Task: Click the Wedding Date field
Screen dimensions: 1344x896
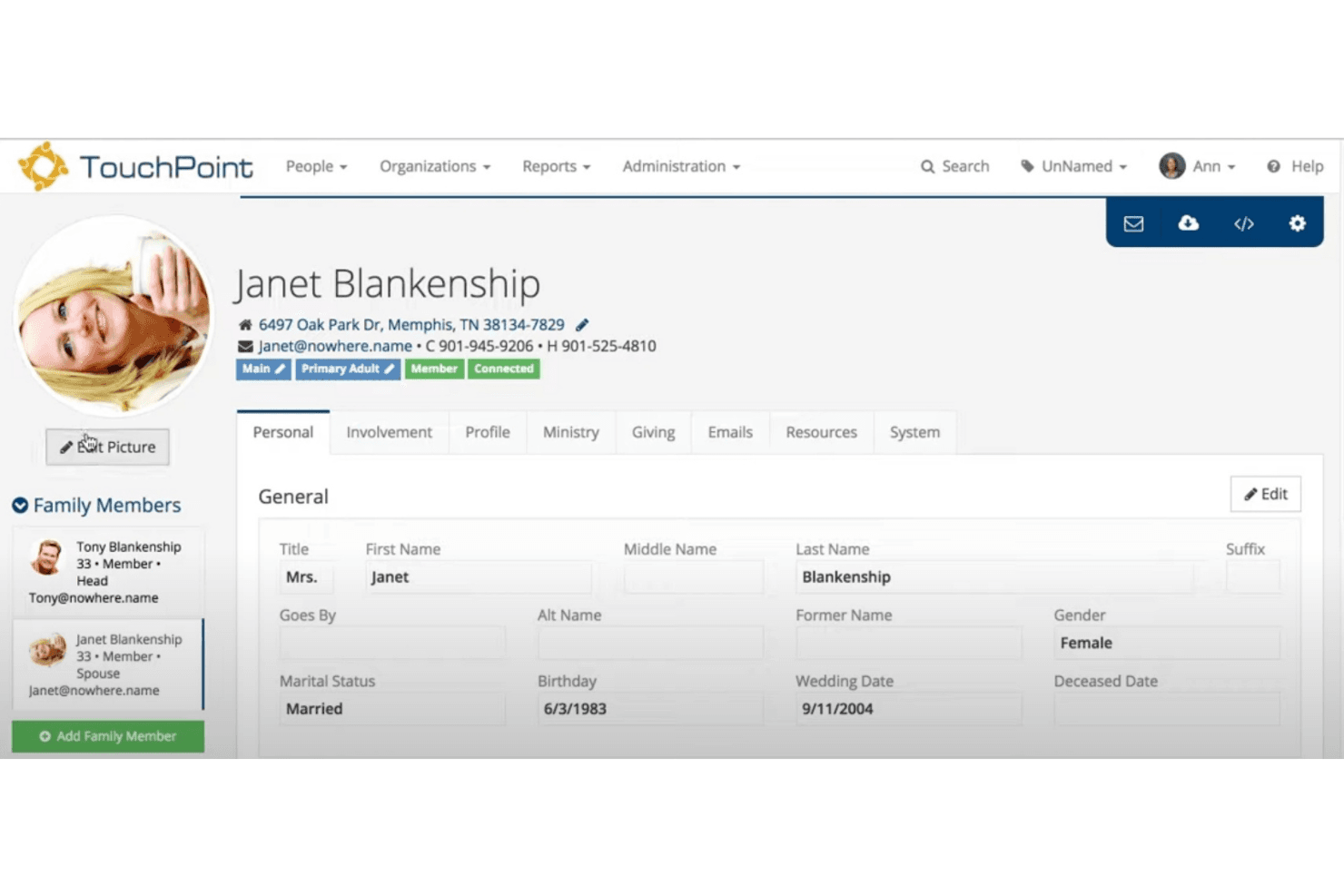Action: [x=908, y=709]
